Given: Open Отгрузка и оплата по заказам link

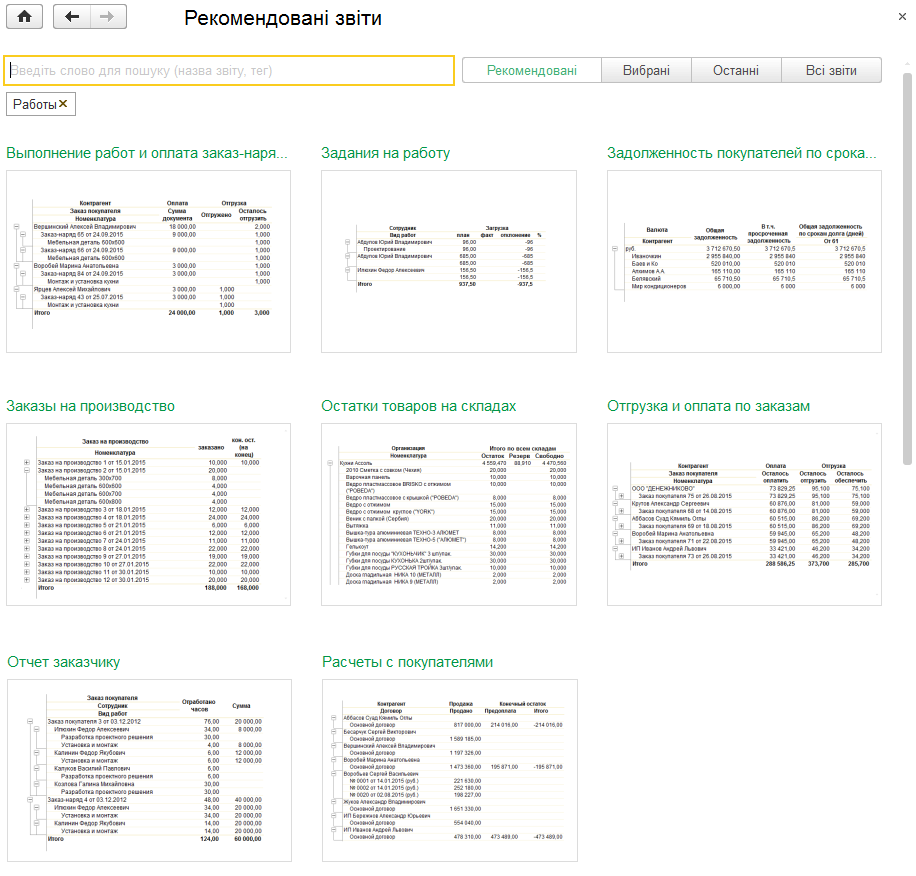Looking at the screenshot, I should [x=709, y=406].
